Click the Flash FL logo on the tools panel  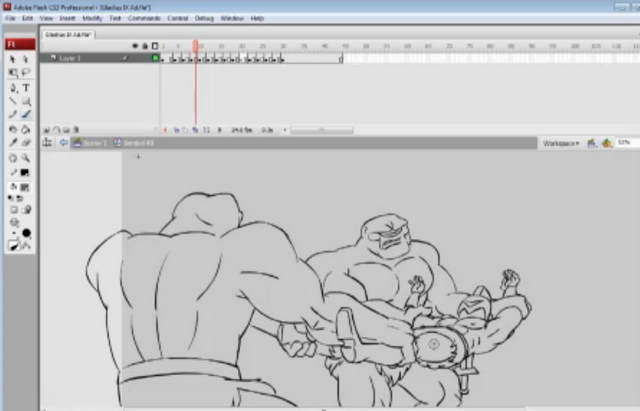click(20, 44)
